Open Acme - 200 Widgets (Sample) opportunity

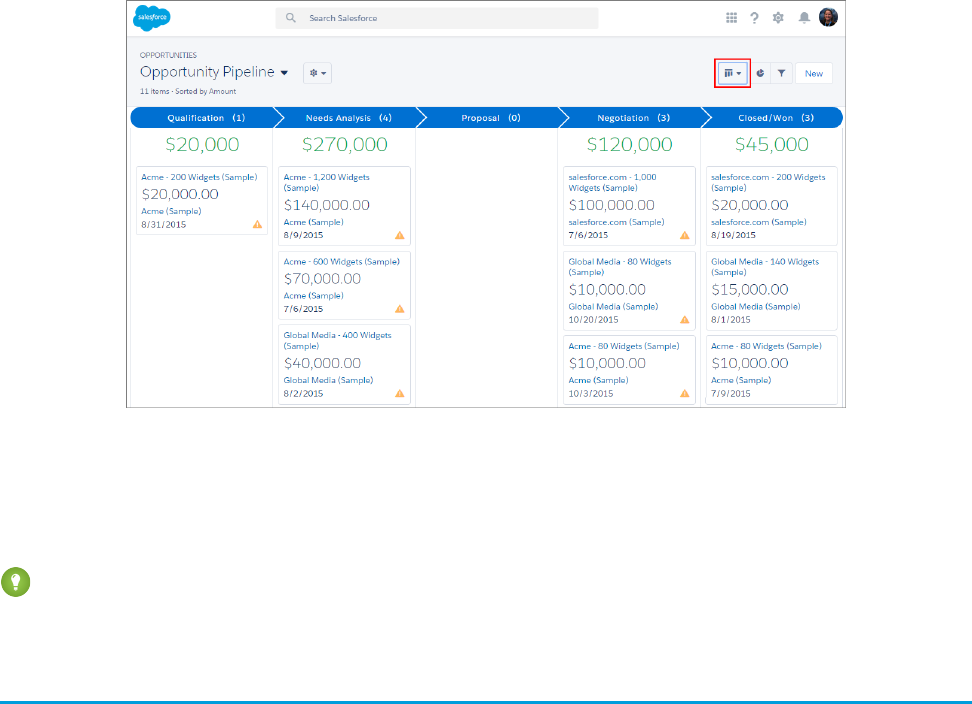click(x=199, y=177)
